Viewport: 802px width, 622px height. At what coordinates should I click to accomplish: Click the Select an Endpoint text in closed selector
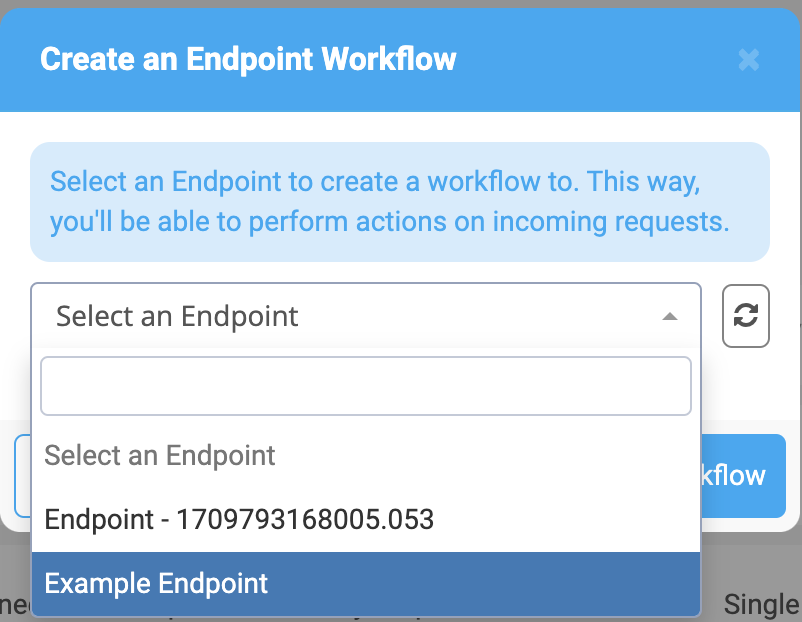coord(177,316)
